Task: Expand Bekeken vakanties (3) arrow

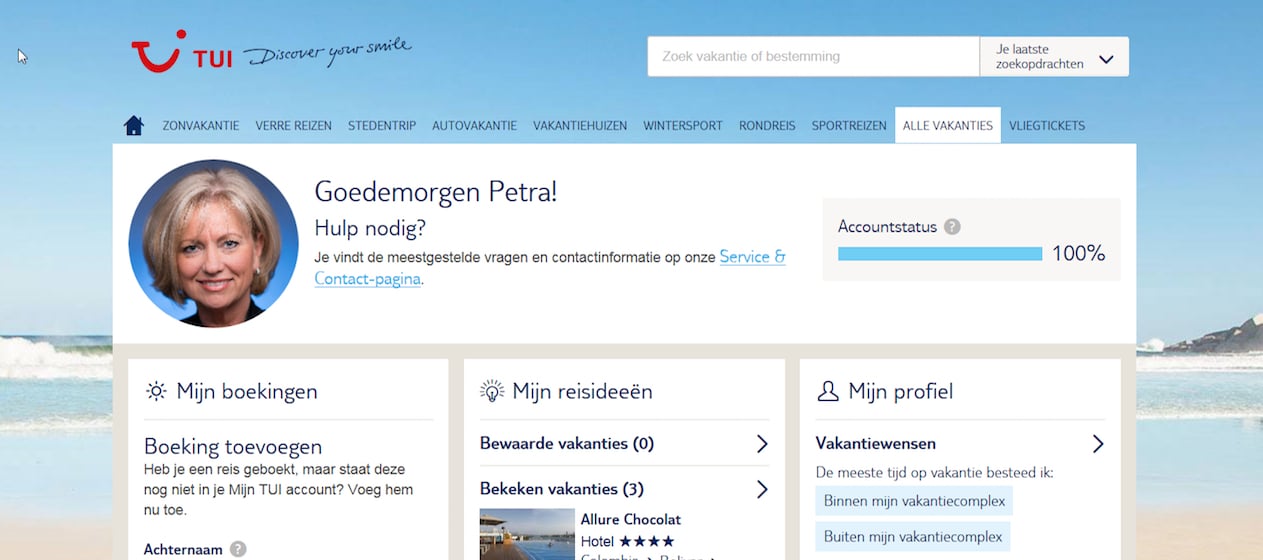Action: pos(762,490)
